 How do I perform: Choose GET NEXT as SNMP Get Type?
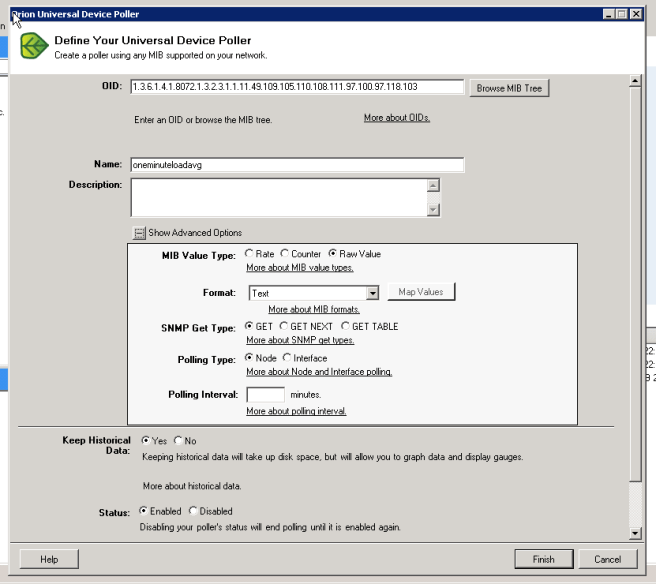pyautogui.click(x=284, y=326)
